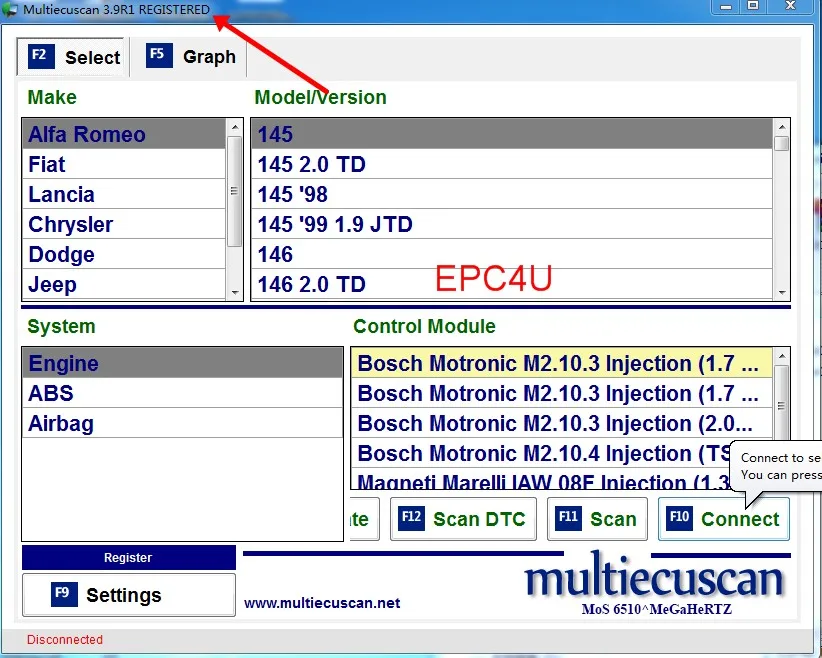
Task: Select model 145 in Model/Version list
Action: click(512, 134)
